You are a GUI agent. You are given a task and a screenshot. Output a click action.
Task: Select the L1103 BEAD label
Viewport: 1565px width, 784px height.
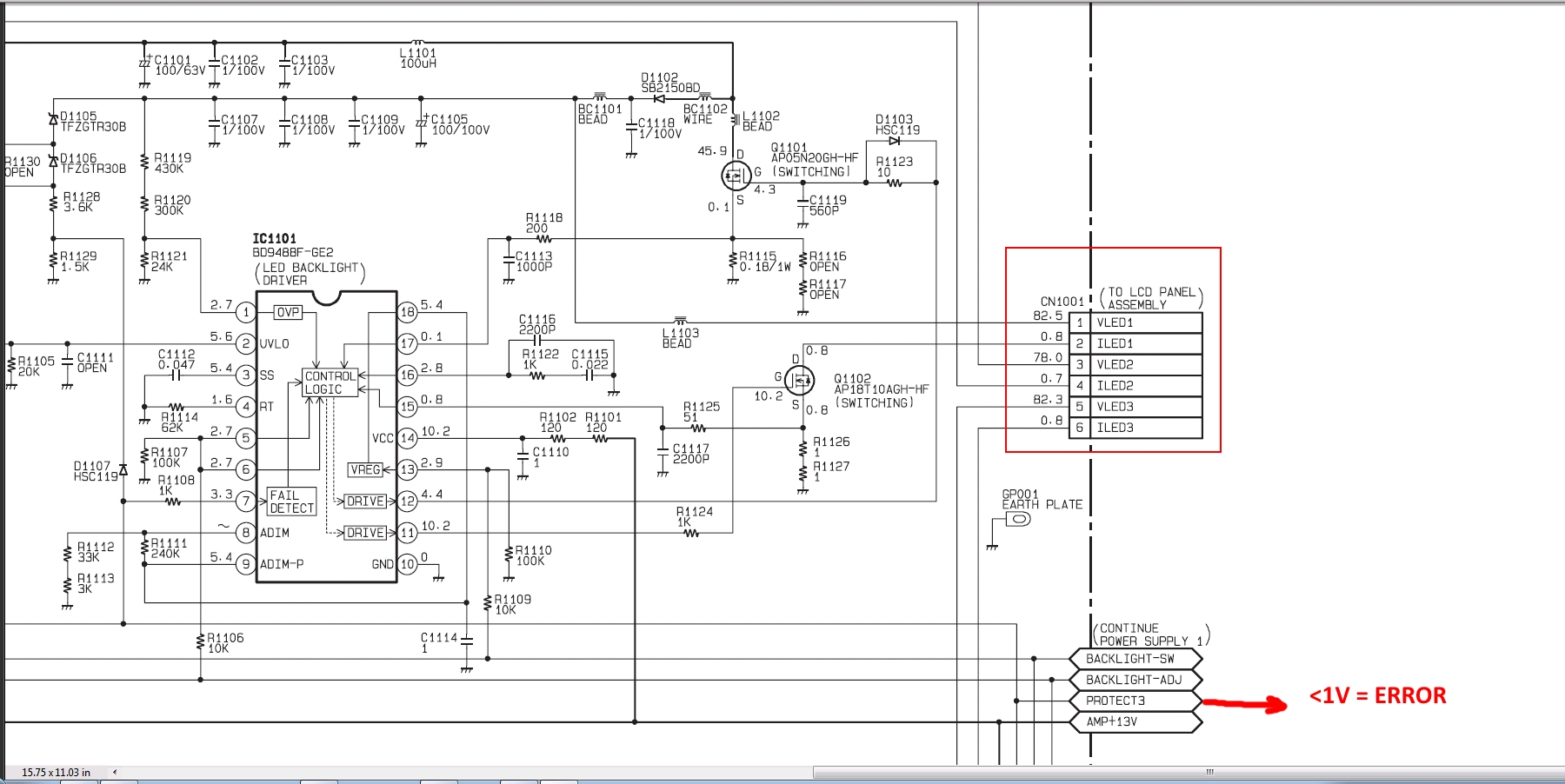(x=681, y=338)
